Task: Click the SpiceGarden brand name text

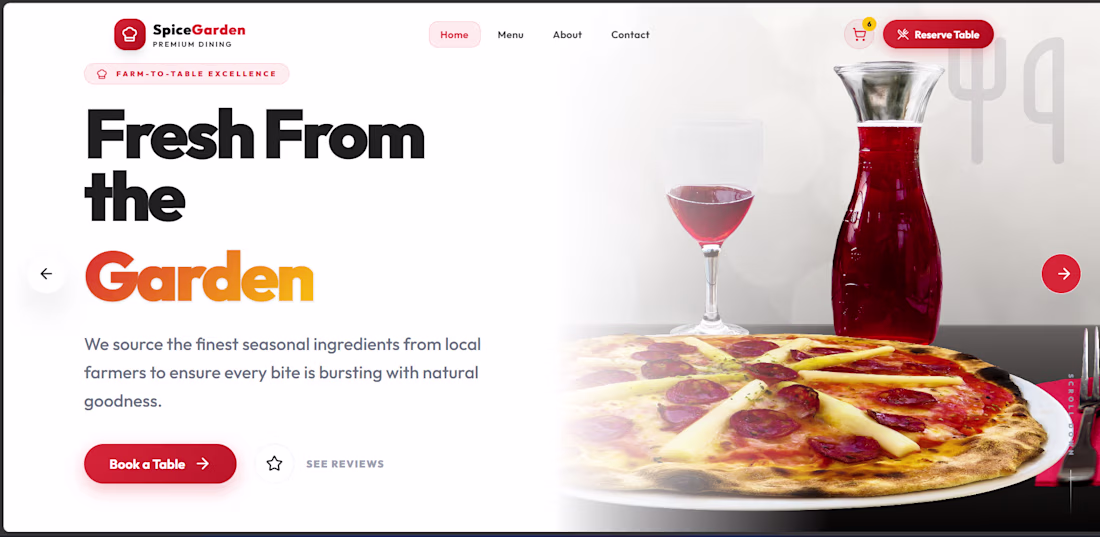Action: coord(199,29)
